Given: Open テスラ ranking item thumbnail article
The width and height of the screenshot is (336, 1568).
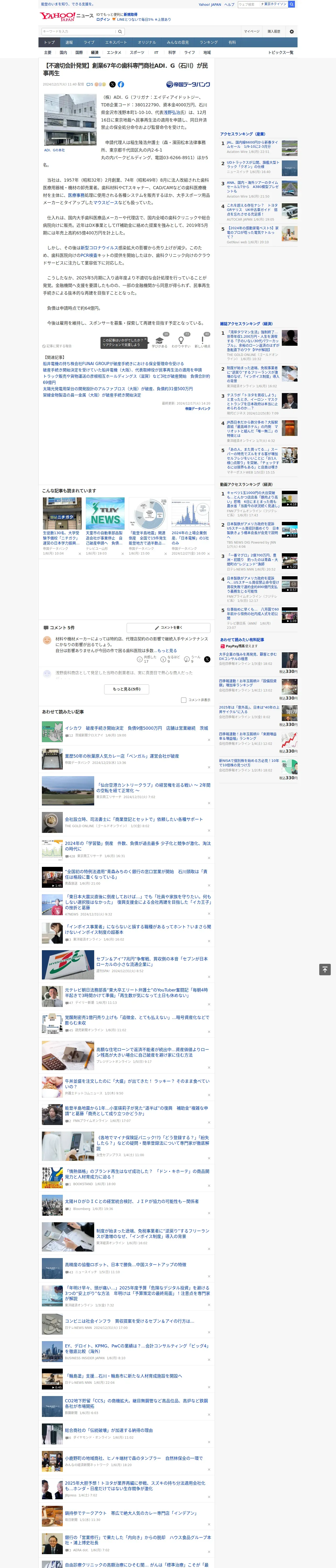Looking at the screenshot, I should pos(290,401).
